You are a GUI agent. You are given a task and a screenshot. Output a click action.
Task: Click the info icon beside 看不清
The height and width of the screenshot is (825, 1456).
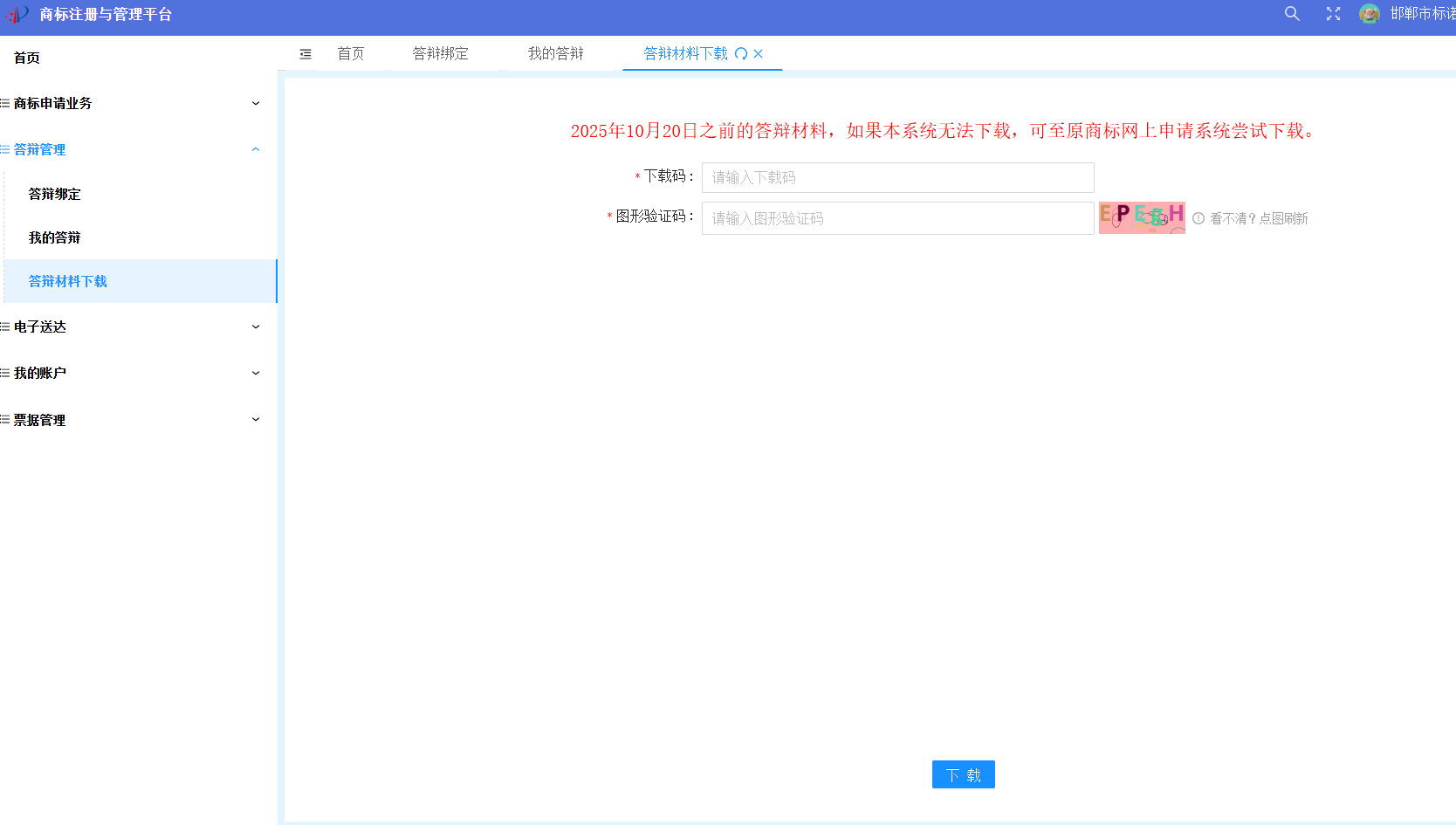1198,218
